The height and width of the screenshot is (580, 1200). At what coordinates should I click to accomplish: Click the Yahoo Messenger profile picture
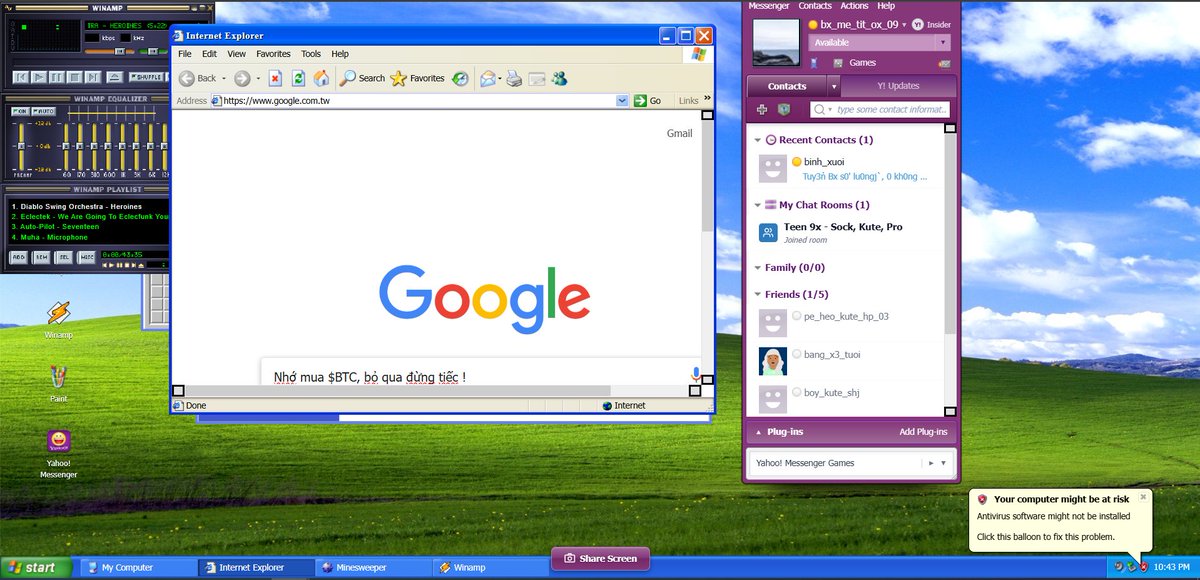776,43
